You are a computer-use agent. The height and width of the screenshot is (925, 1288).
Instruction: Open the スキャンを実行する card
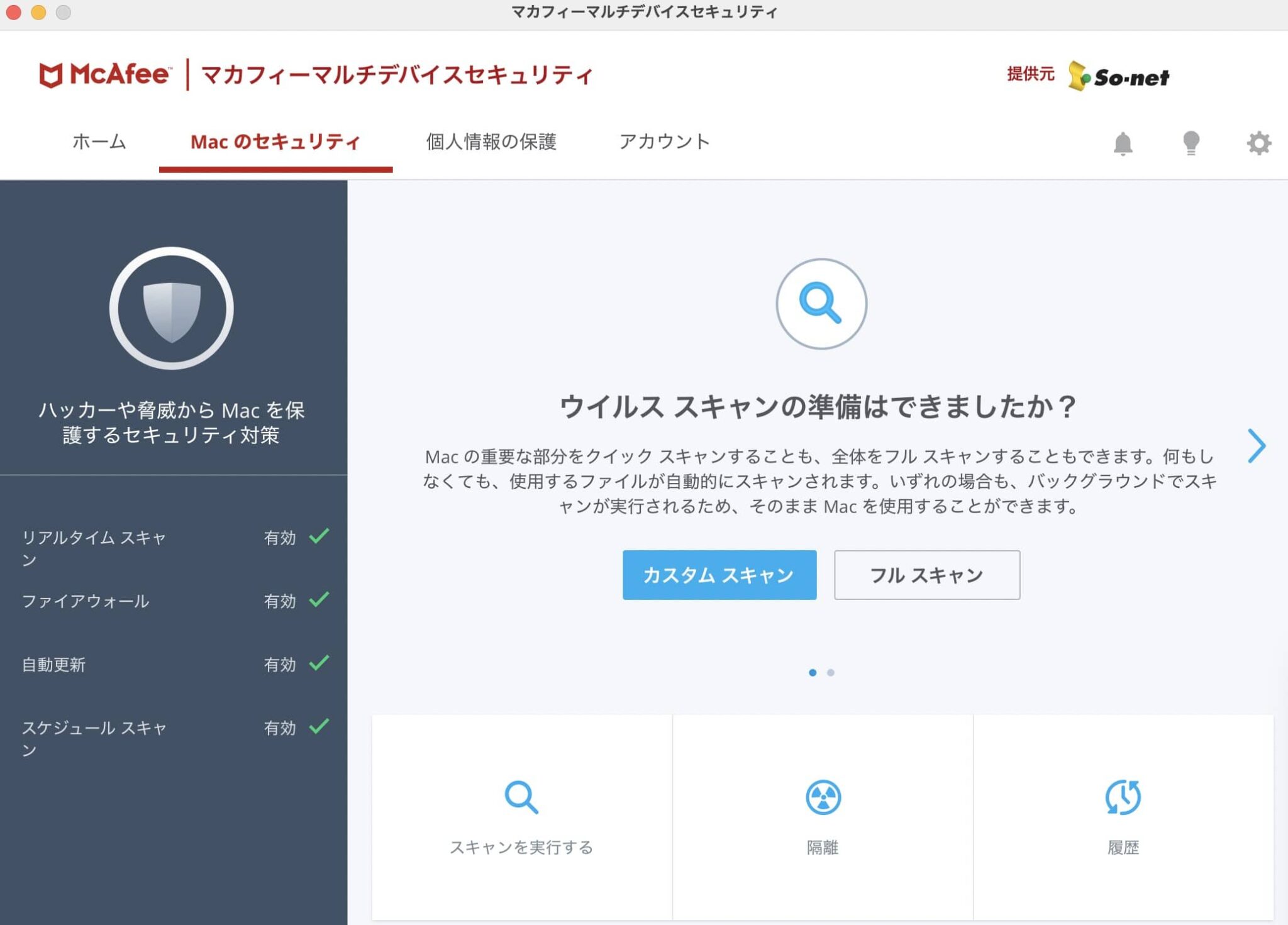coord(522,817)
